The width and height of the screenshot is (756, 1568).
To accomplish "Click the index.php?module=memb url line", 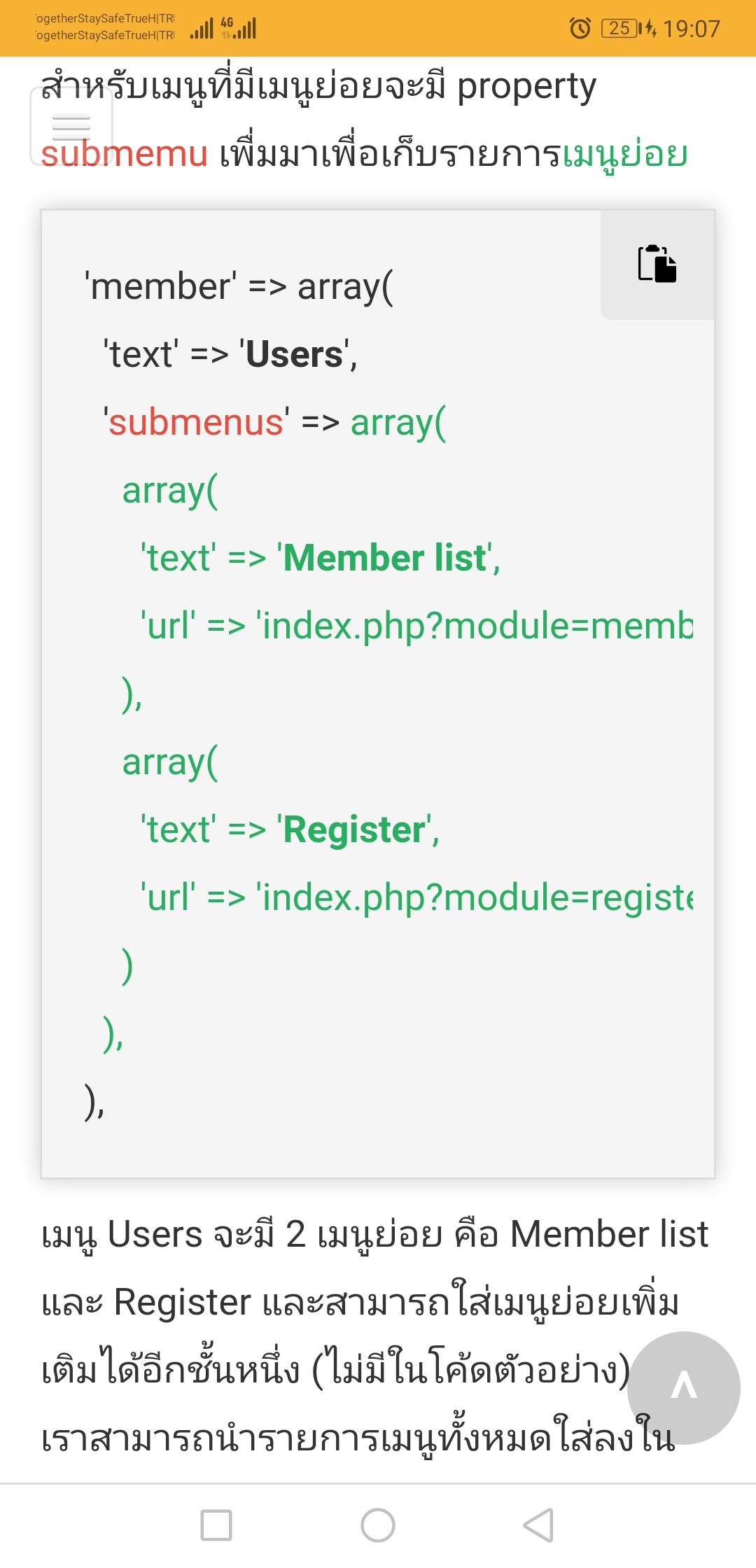I will [x=417, y=626].
